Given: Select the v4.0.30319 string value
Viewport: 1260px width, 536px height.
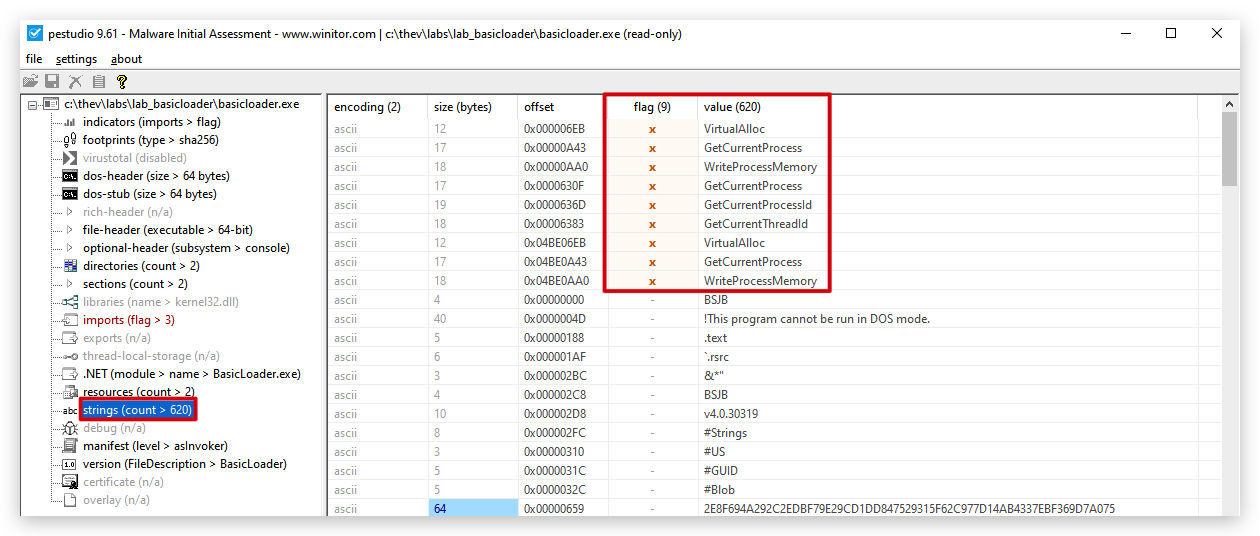Looking at the screenshot, I should point(731,414).
